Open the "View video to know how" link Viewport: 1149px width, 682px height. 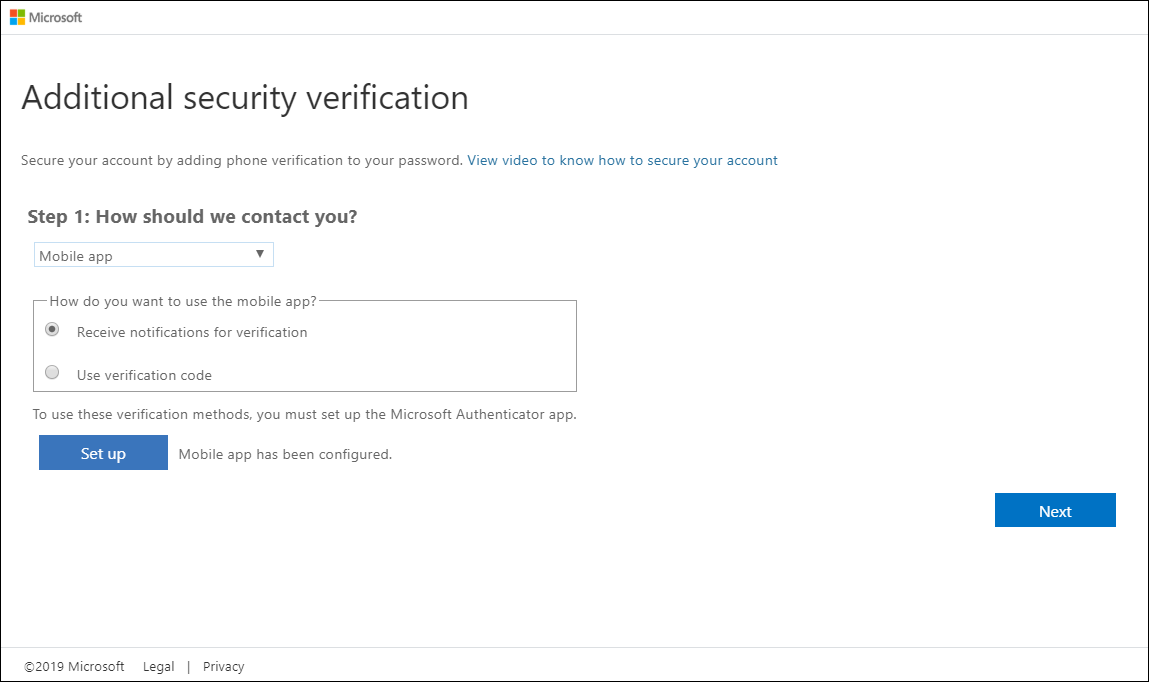pos(622,160)
